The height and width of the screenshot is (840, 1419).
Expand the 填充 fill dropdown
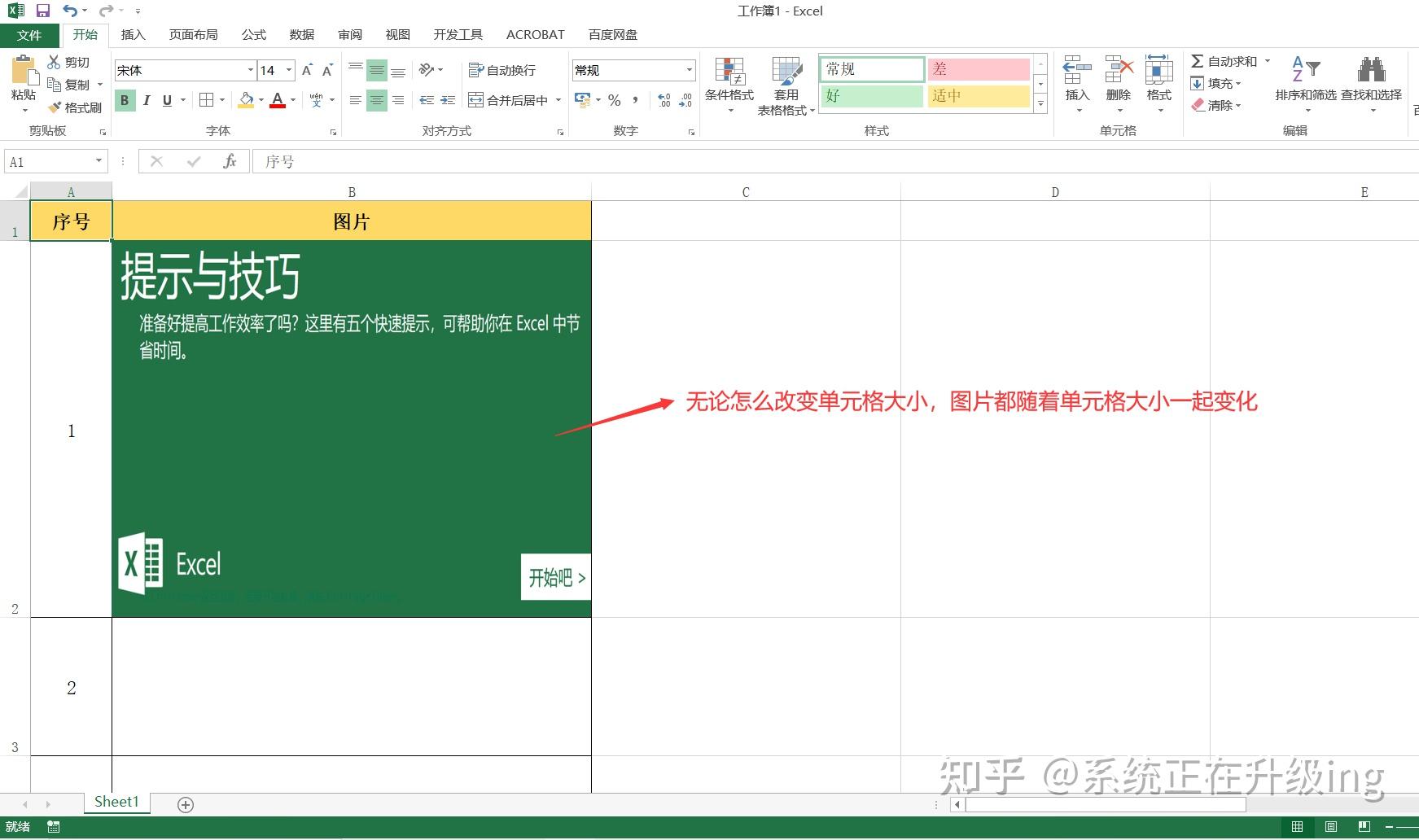tap(1238, 83)
